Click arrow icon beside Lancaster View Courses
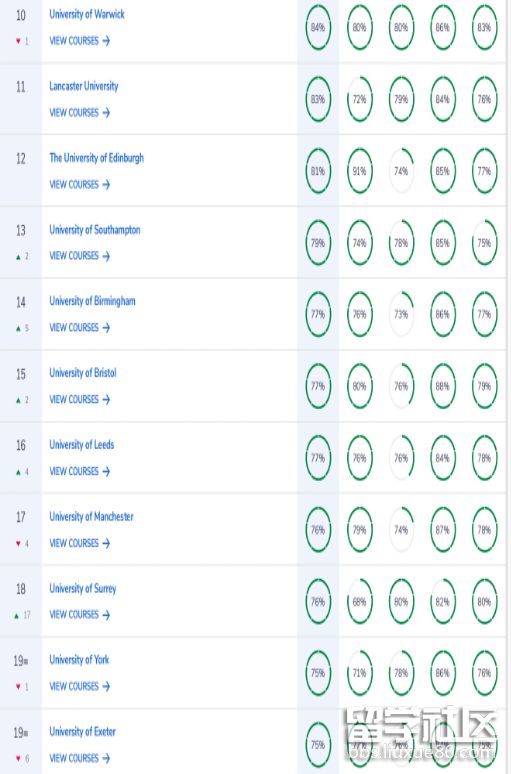The image size is (511, 774). coord(106,113)
